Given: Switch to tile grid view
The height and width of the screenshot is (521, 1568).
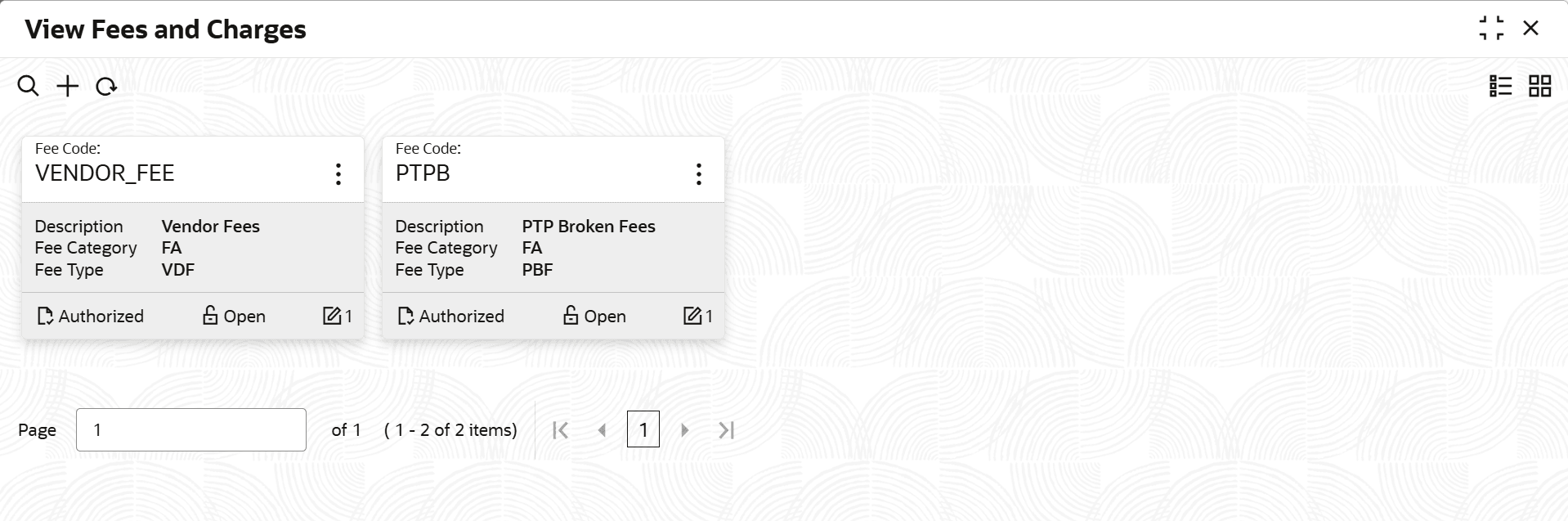Looking at the screenshot, I should pos(1540,86).
